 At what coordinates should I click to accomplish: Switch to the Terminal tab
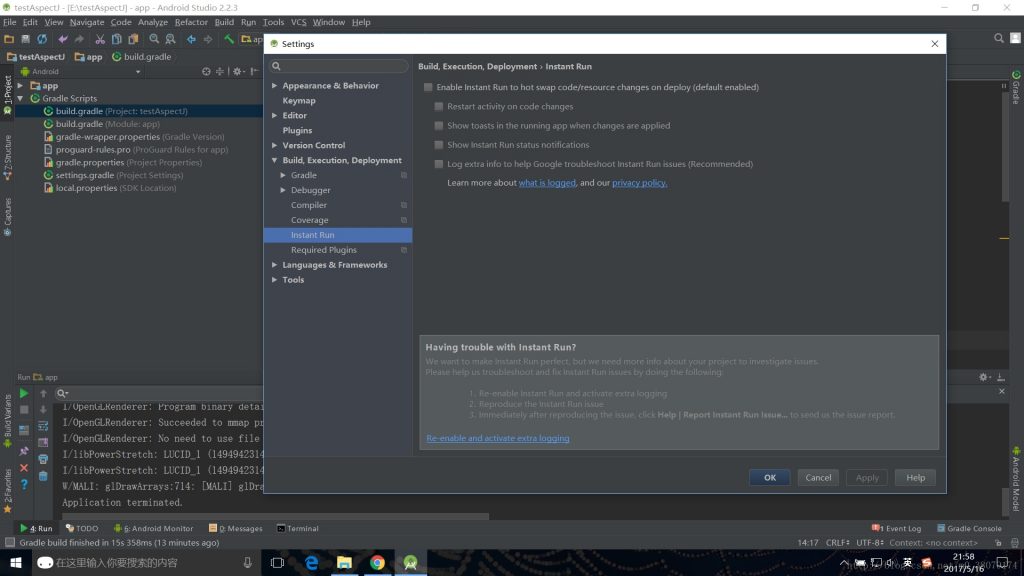tap(298, 528)
